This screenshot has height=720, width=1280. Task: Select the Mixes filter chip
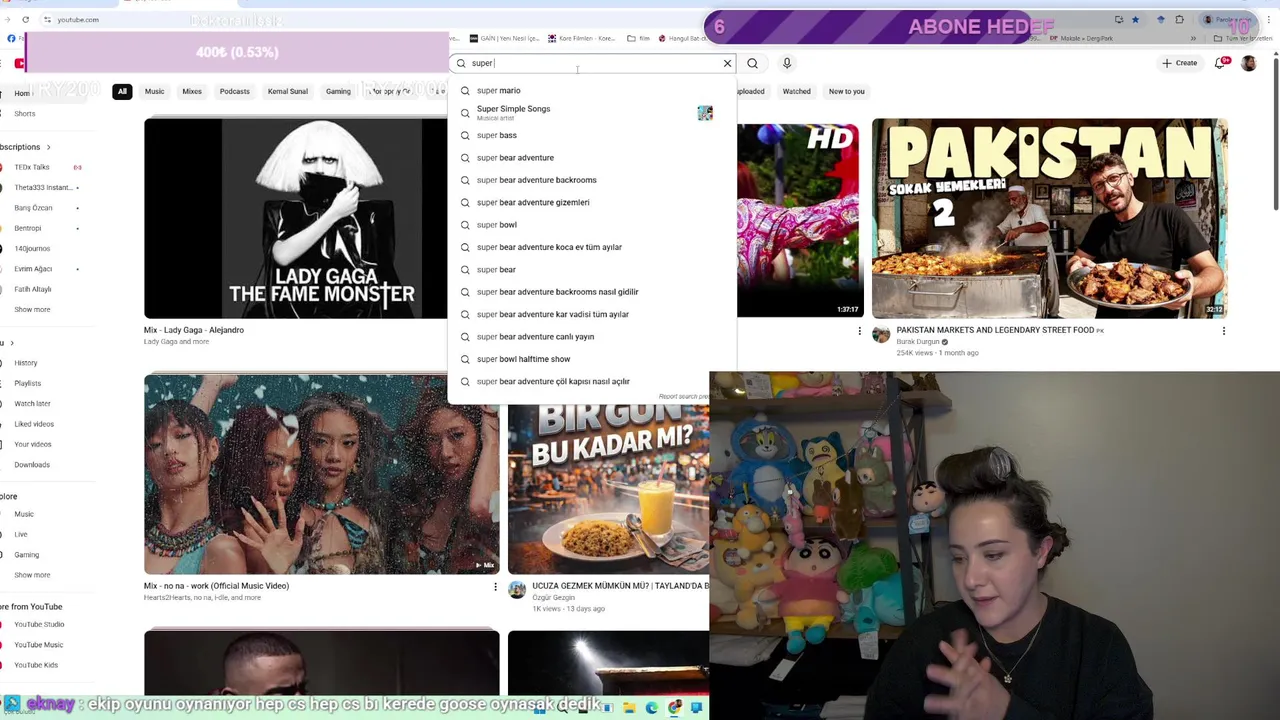pos(192,91)
